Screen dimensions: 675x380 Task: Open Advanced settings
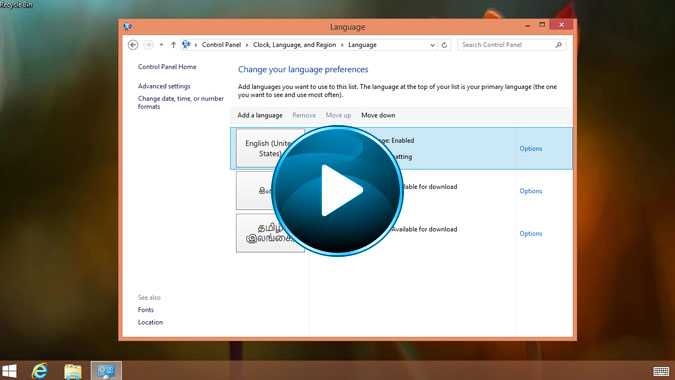pyautogui.click(x=164, y=86)
